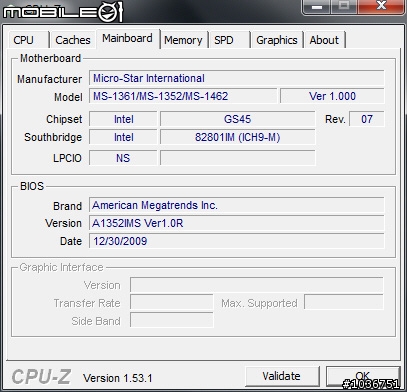Click the Motherboard group heading
Screen dimensions: 407x392
point(50,58)
